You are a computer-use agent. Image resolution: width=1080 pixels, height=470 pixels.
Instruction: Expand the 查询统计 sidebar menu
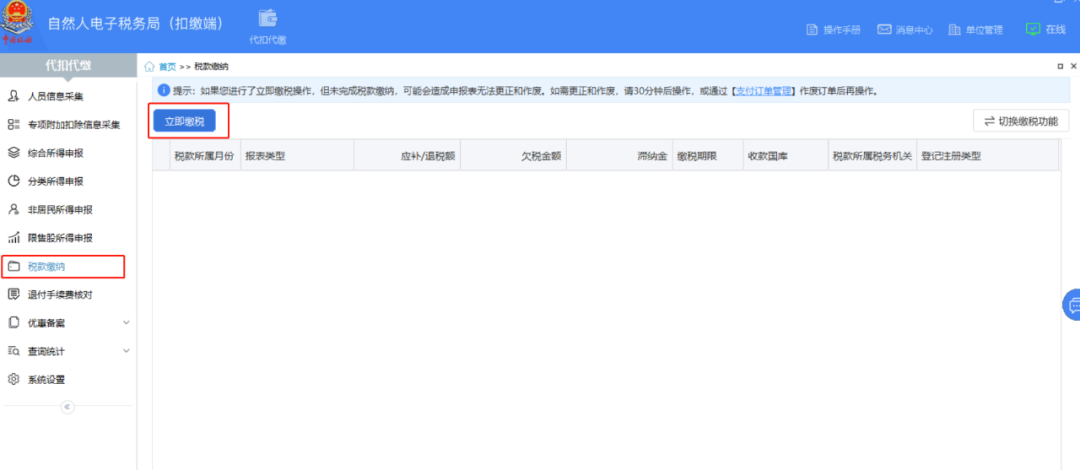click(x=68, y=351)
